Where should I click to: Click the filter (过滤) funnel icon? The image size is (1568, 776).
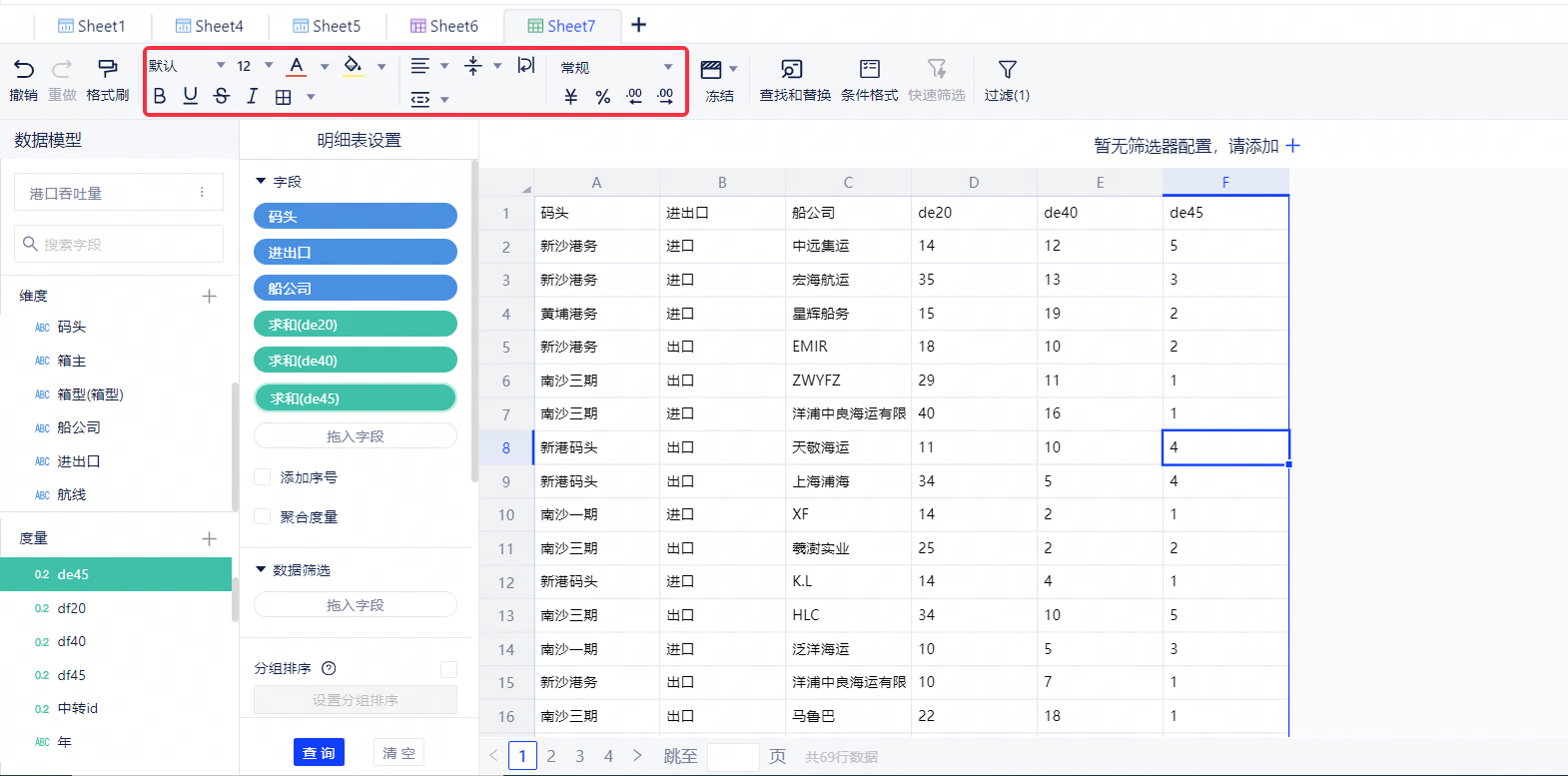[x=1007, y=69]
